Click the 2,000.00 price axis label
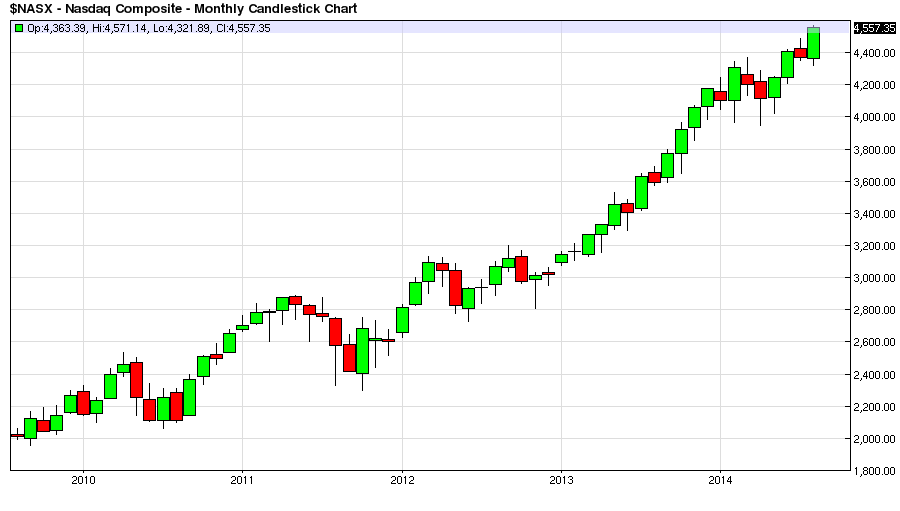 tap(874, 439)
